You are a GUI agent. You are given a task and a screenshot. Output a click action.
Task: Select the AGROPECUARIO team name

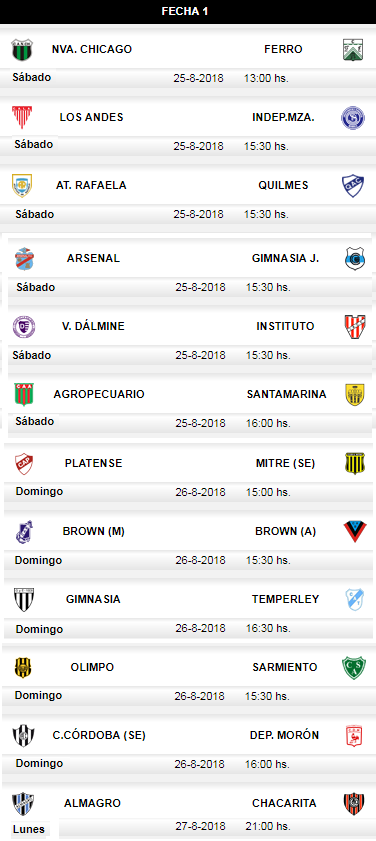pyautogui.click(x=99, y=394)
